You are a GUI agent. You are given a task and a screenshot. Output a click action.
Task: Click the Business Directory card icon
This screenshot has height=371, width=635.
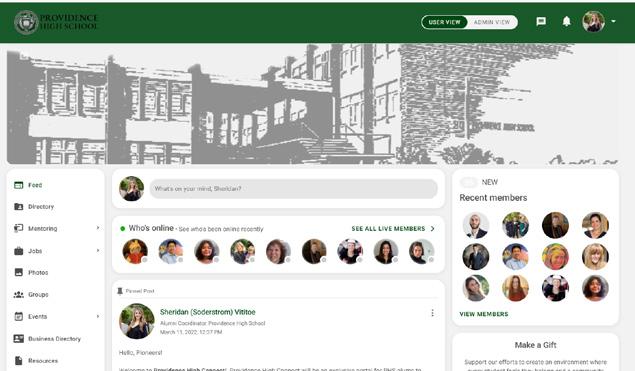coord(19,339)
